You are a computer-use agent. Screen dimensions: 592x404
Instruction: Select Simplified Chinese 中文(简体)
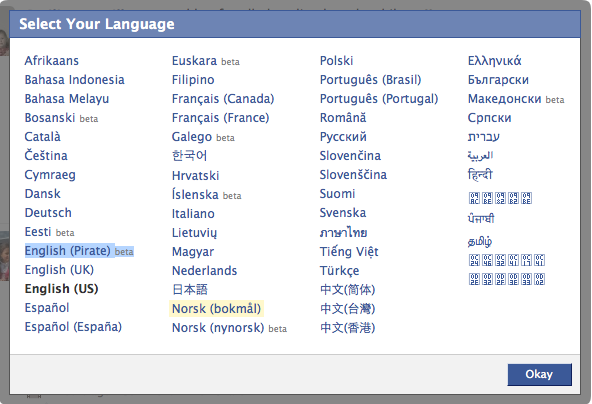[347, 290]
